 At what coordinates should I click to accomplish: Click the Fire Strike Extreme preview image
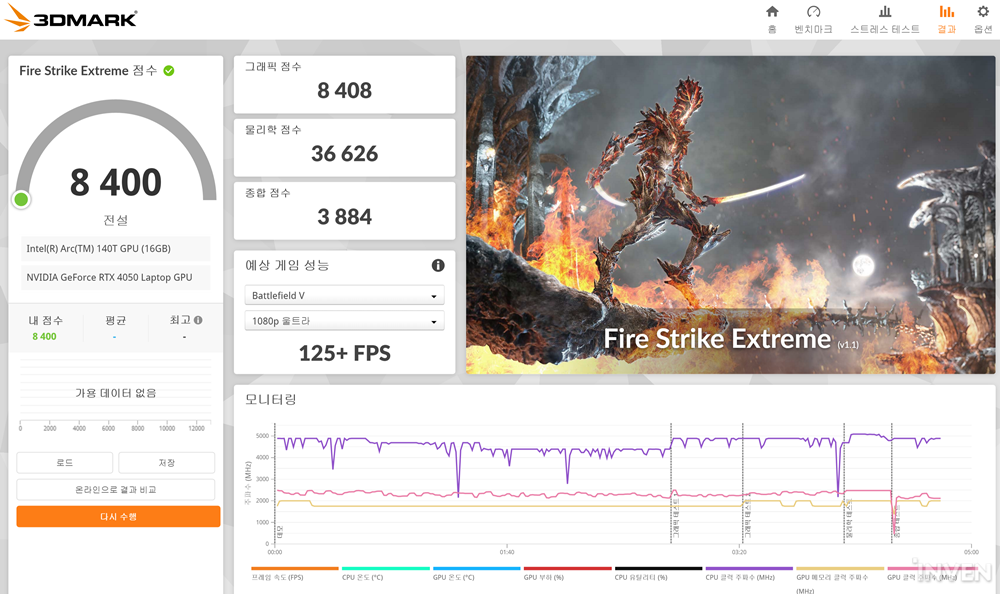click(730, 214)
